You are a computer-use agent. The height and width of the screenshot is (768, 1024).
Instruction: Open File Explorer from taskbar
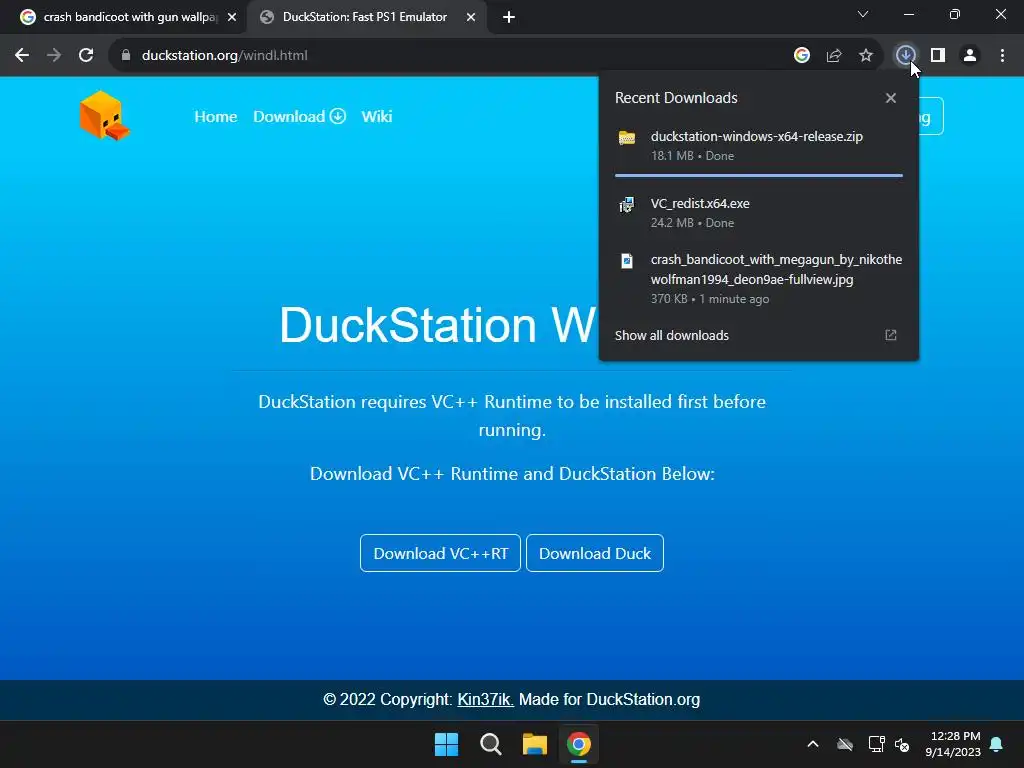535,744
